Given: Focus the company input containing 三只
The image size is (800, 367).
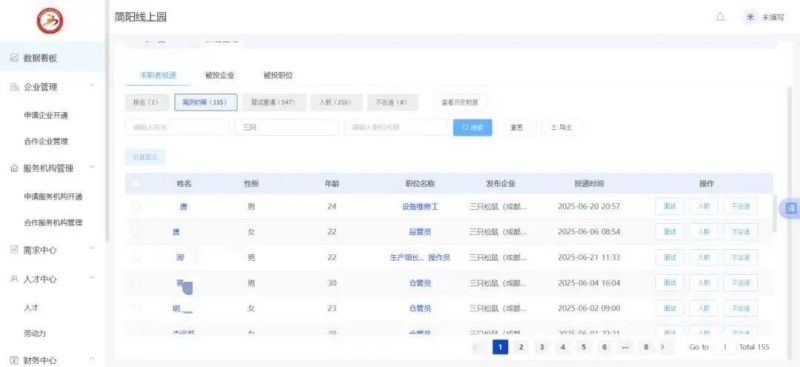Looking at the screenshot, I should point(286,128).
